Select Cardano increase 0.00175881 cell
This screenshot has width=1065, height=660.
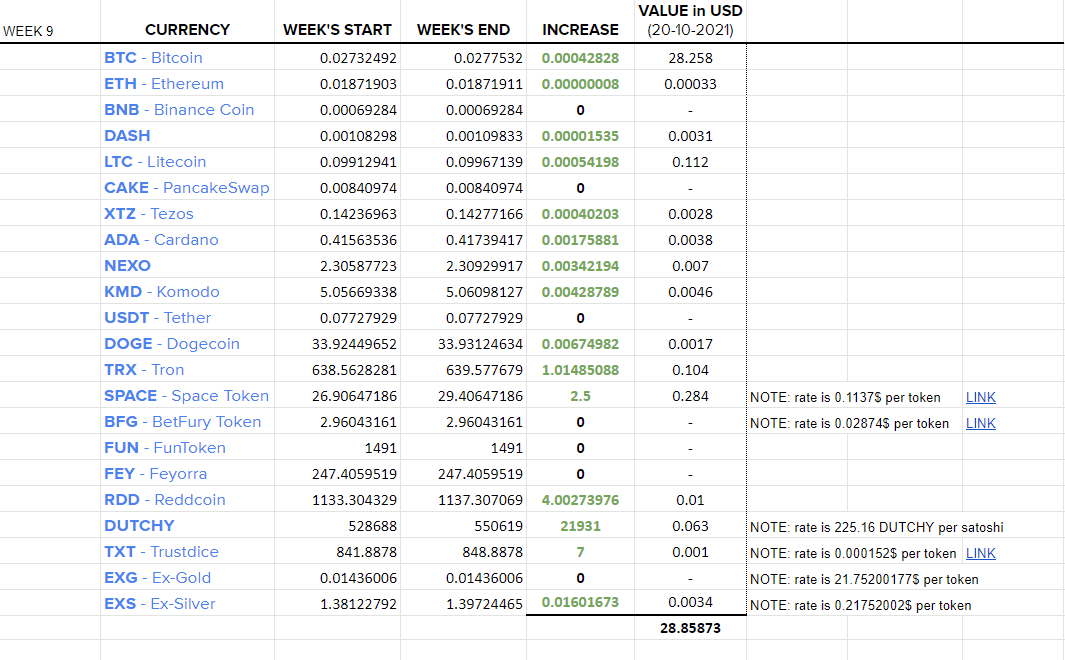[581, 240]
